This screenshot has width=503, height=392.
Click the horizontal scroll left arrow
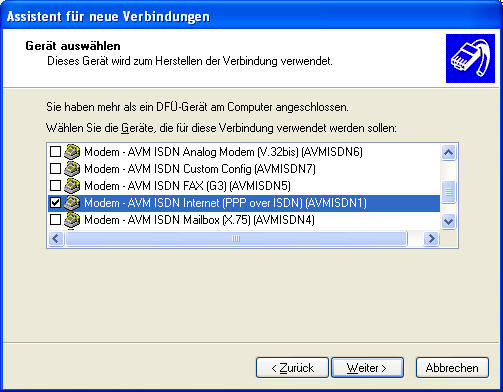click(56, 239)
